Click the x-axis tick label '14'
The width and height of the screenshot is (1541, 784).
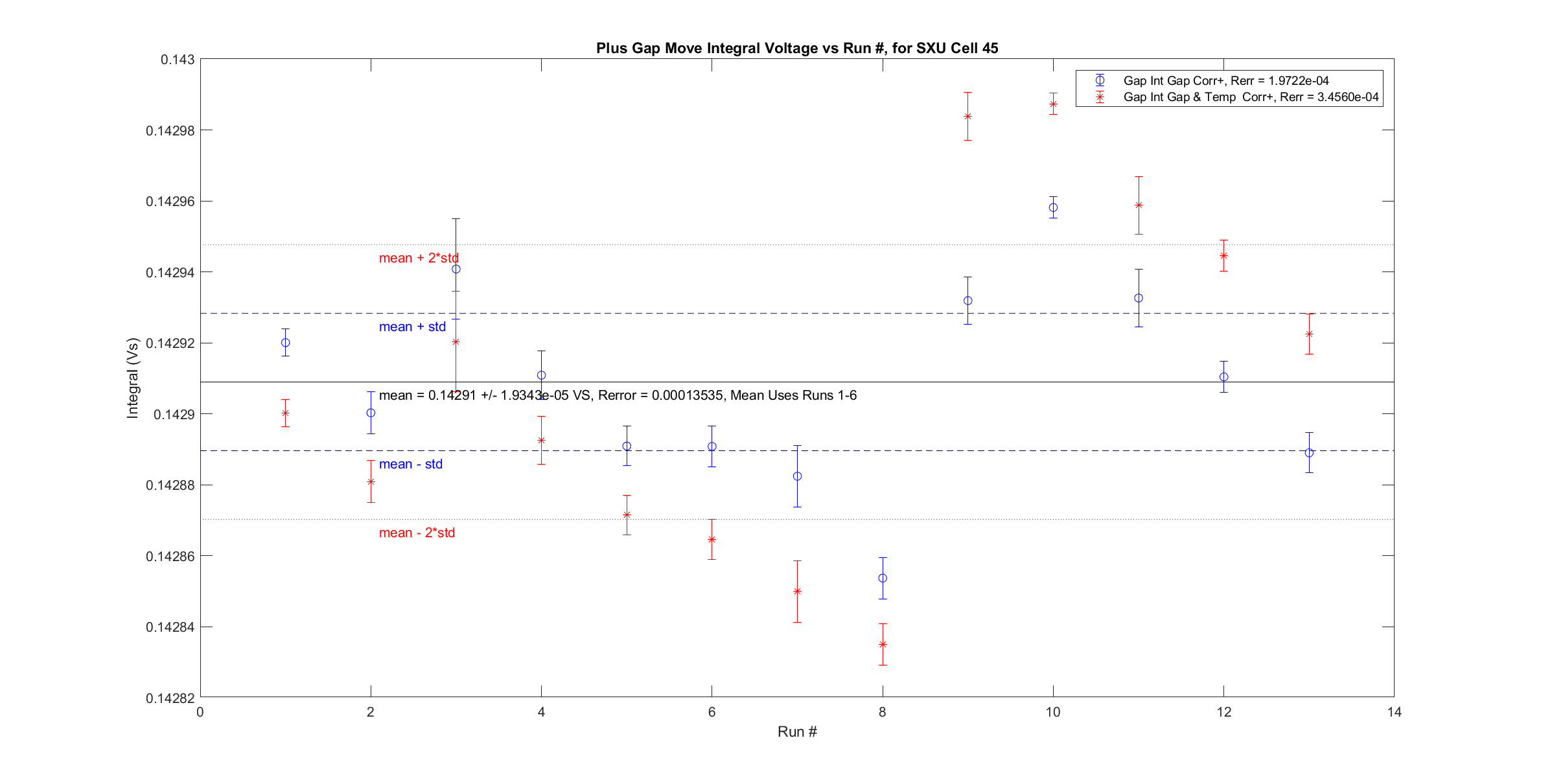1394,712
